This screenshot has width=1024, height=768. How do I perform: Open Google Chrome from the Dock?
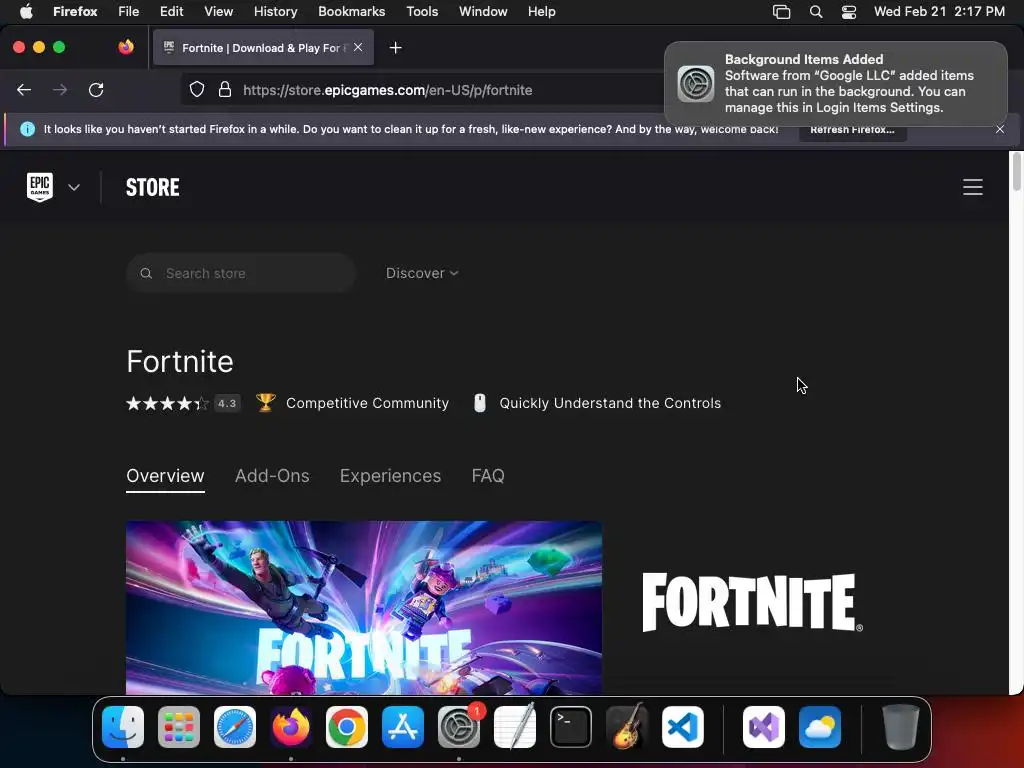click(347, 727)
